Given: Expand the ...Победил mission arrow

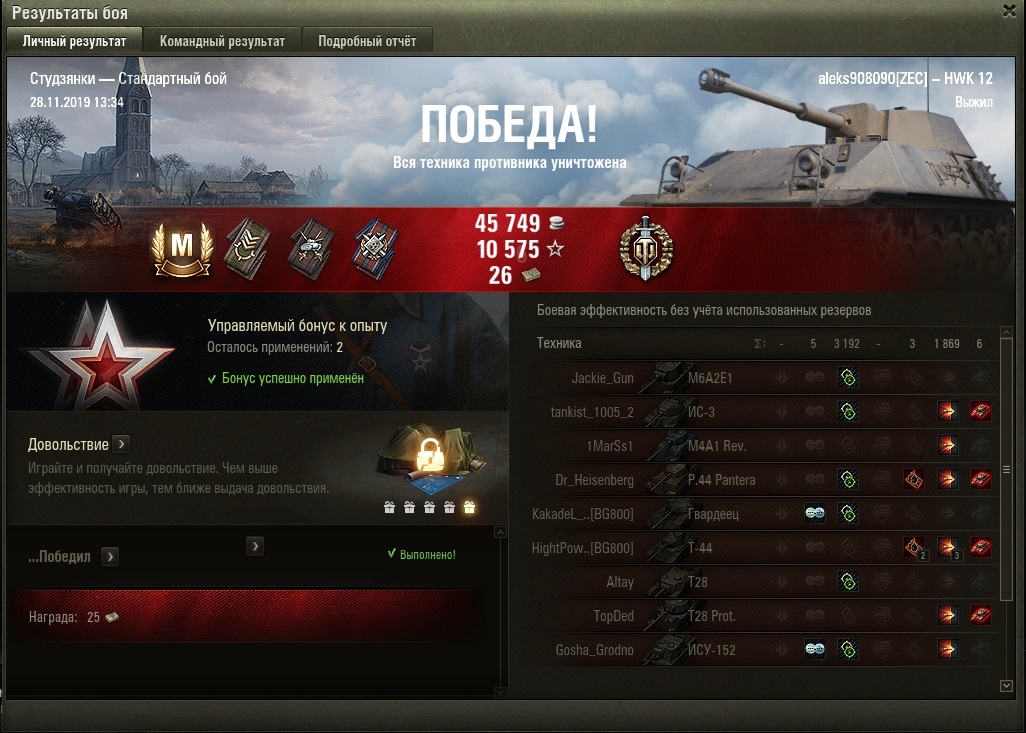Looking at the screenshot, I should (x=110, y=557).
